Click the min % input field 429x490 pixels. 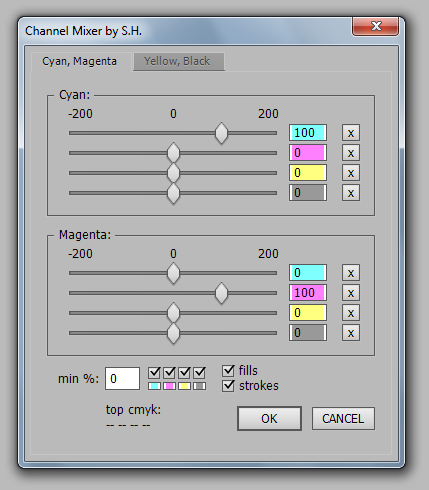(x=122, y=379)
